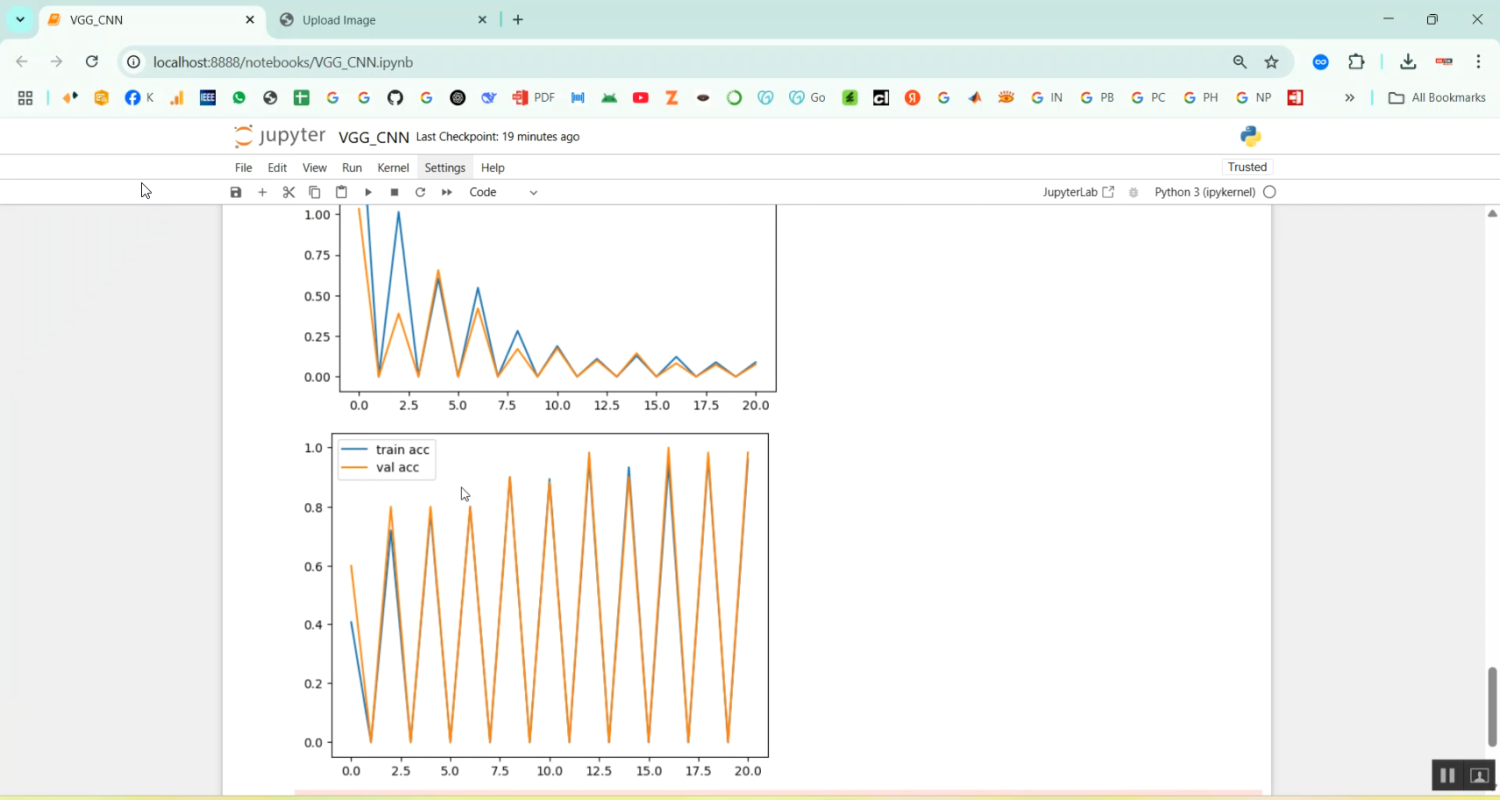Expand the Chrome tab search dropdown

[x=20, y=19]
